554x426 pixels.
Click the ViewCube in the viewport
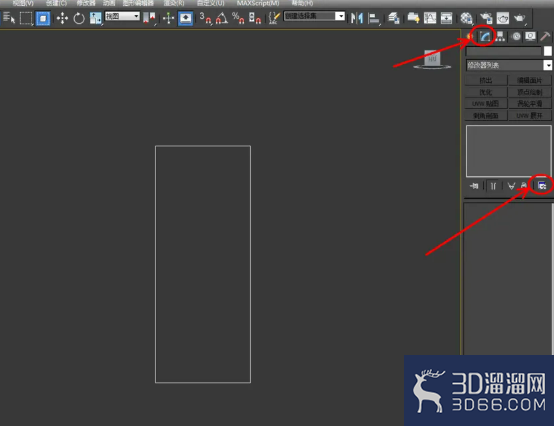(x=432, y=59)
